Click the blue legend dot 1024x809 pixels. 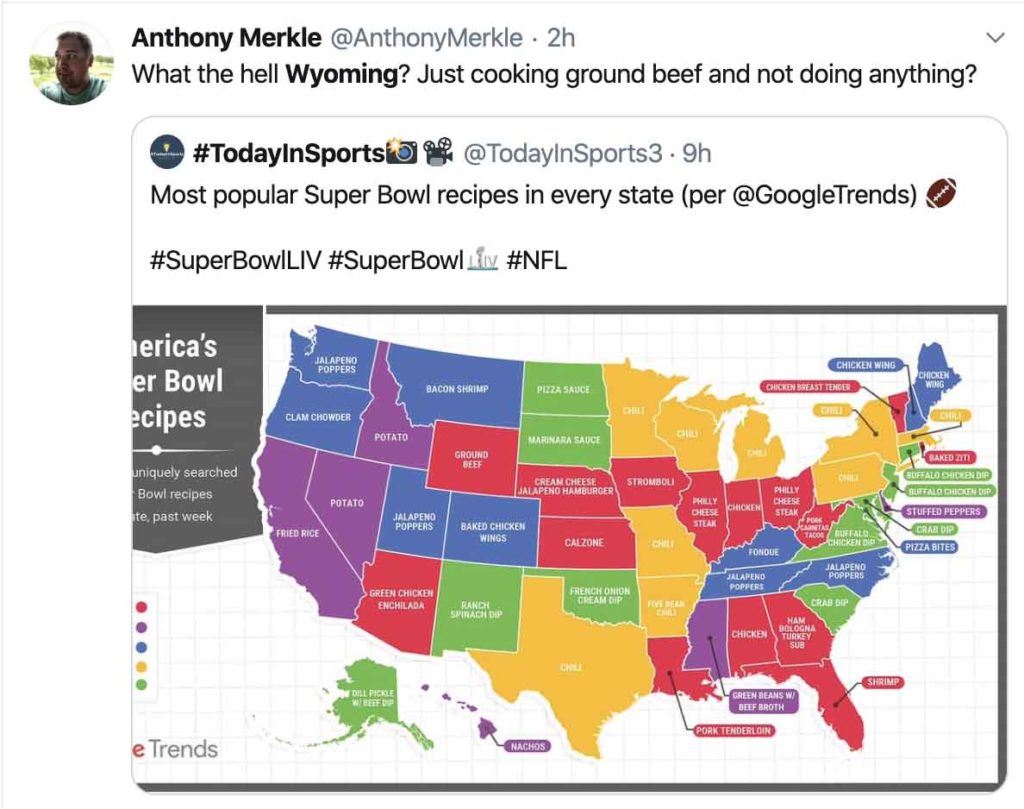click(x=141, y=647)
